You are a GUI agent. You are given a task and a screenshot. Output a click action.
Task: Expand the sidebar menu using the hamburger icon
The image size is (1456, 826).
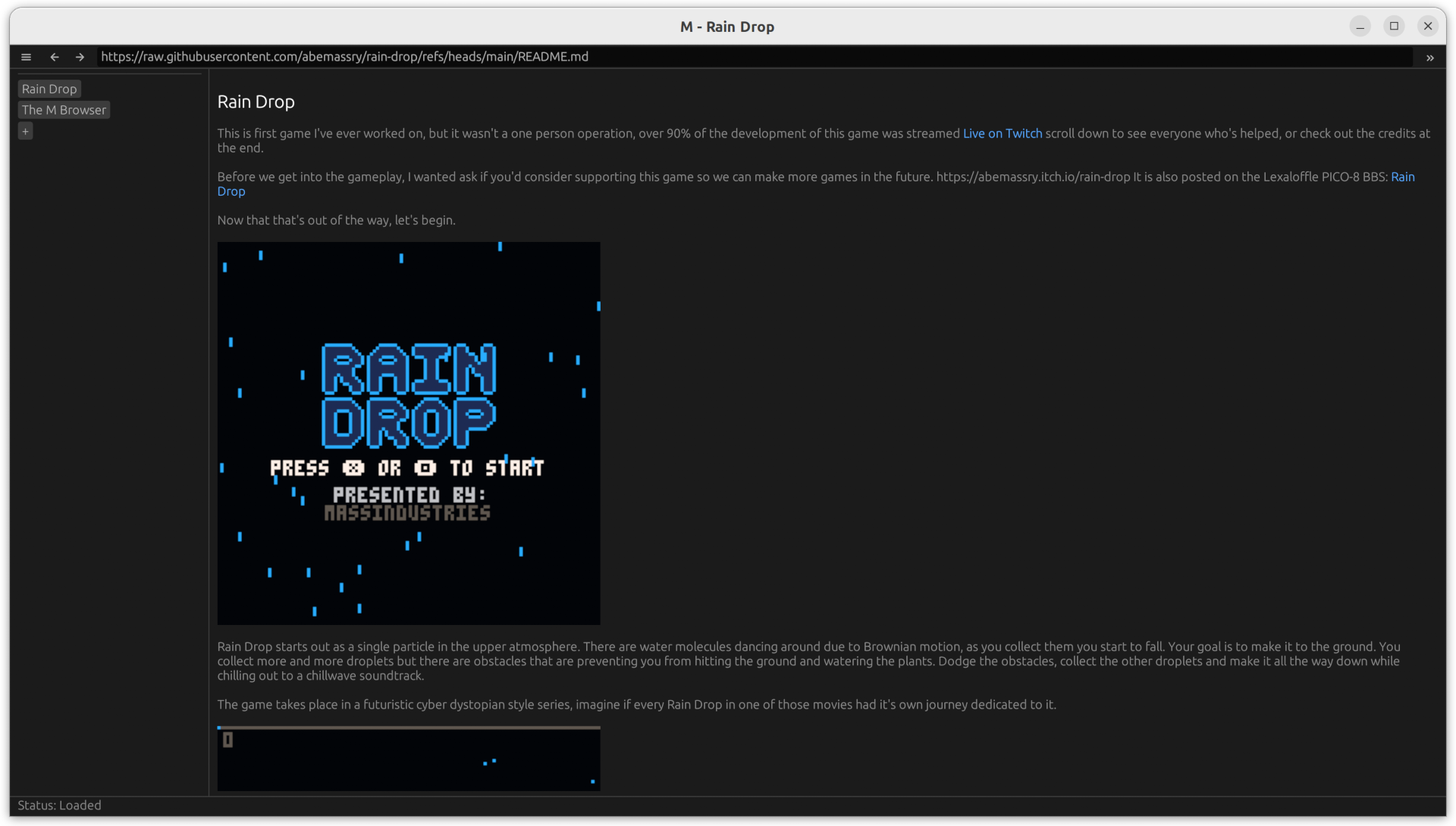click(27, 57)
